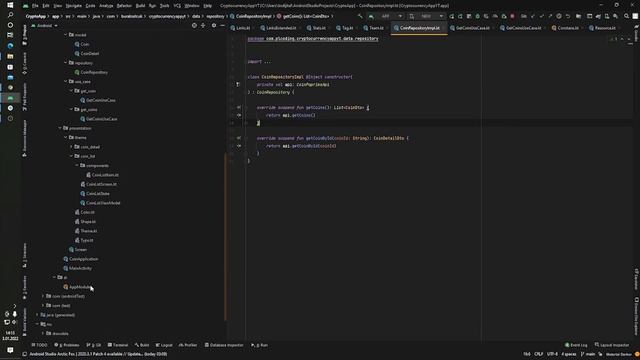Open File Explorer from the taskbar
Viewport: 640px width, 360px height.
tap(10, 56)
